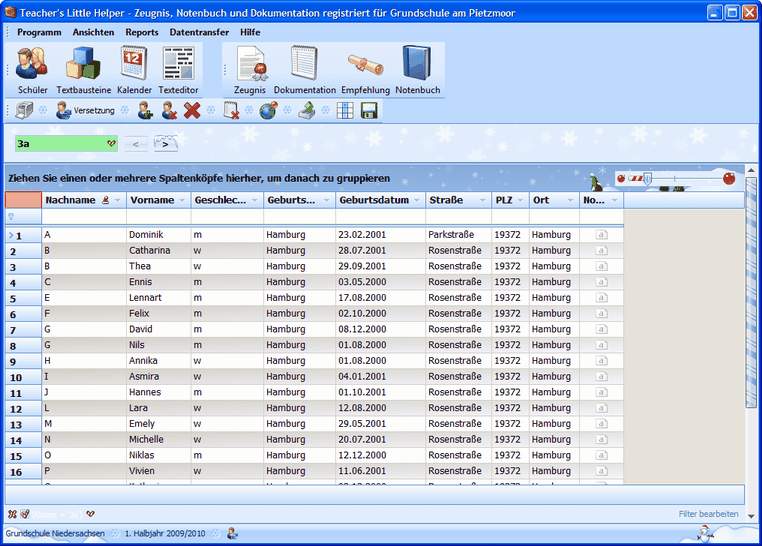Open the Hilfe menu
762x546 pixels.
[x=250, y=32]
